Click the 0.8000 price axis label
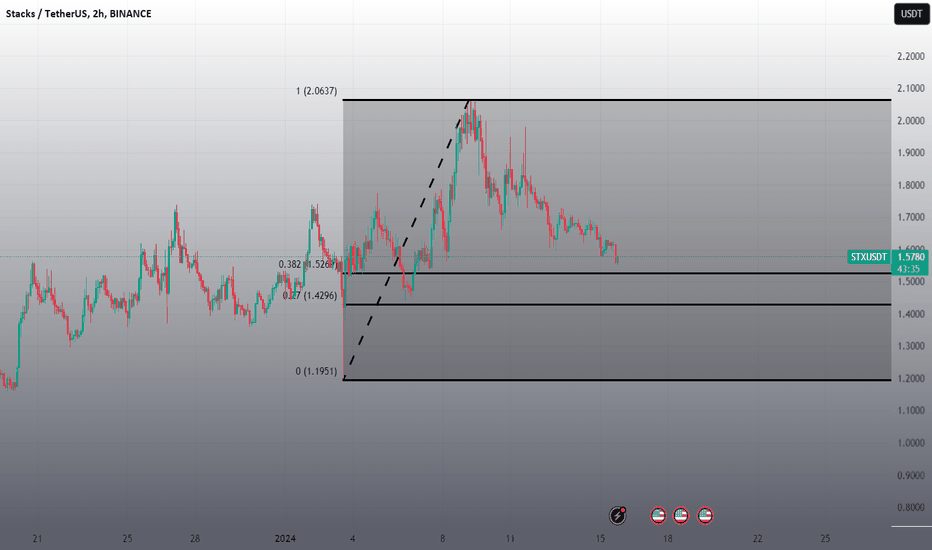Screen dimensions: 932x550 click(x=911, y=508)
